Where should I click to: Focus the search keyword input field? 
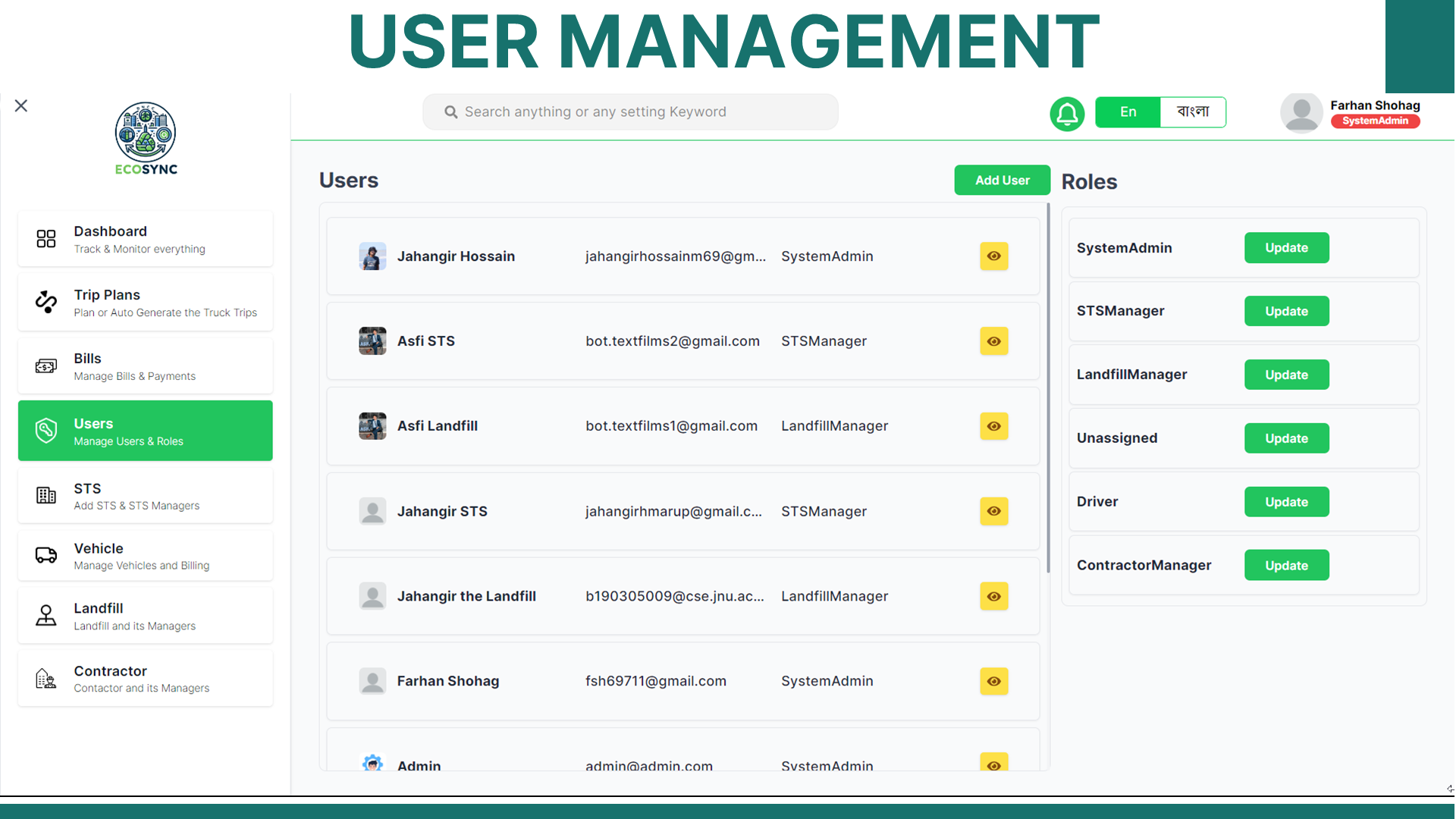[631, 112]
